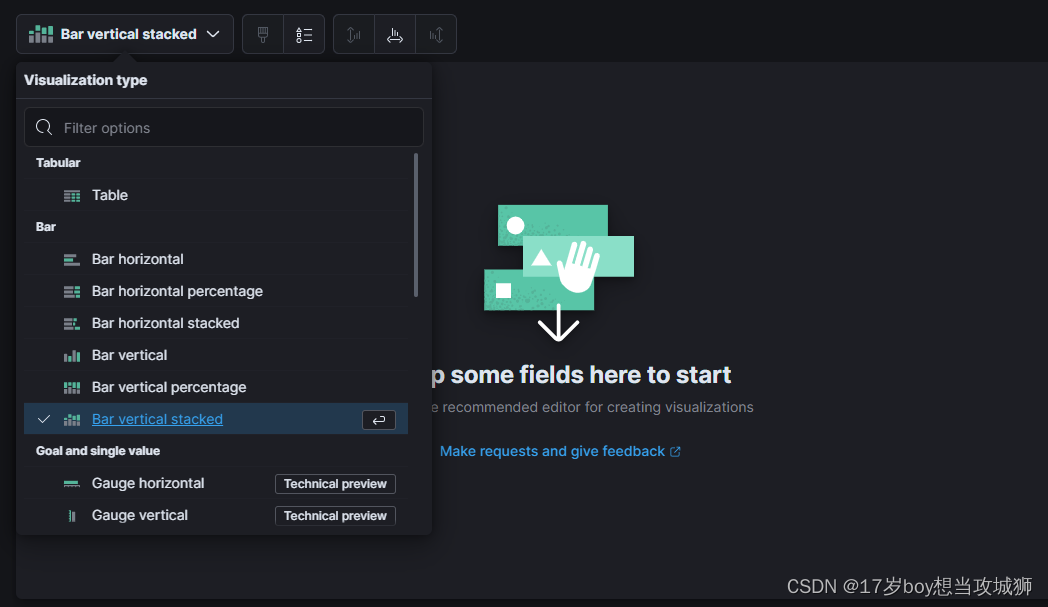Open left axis settings icon
The width and height of the screenshot is (1048, 607).
click(354, 34)
